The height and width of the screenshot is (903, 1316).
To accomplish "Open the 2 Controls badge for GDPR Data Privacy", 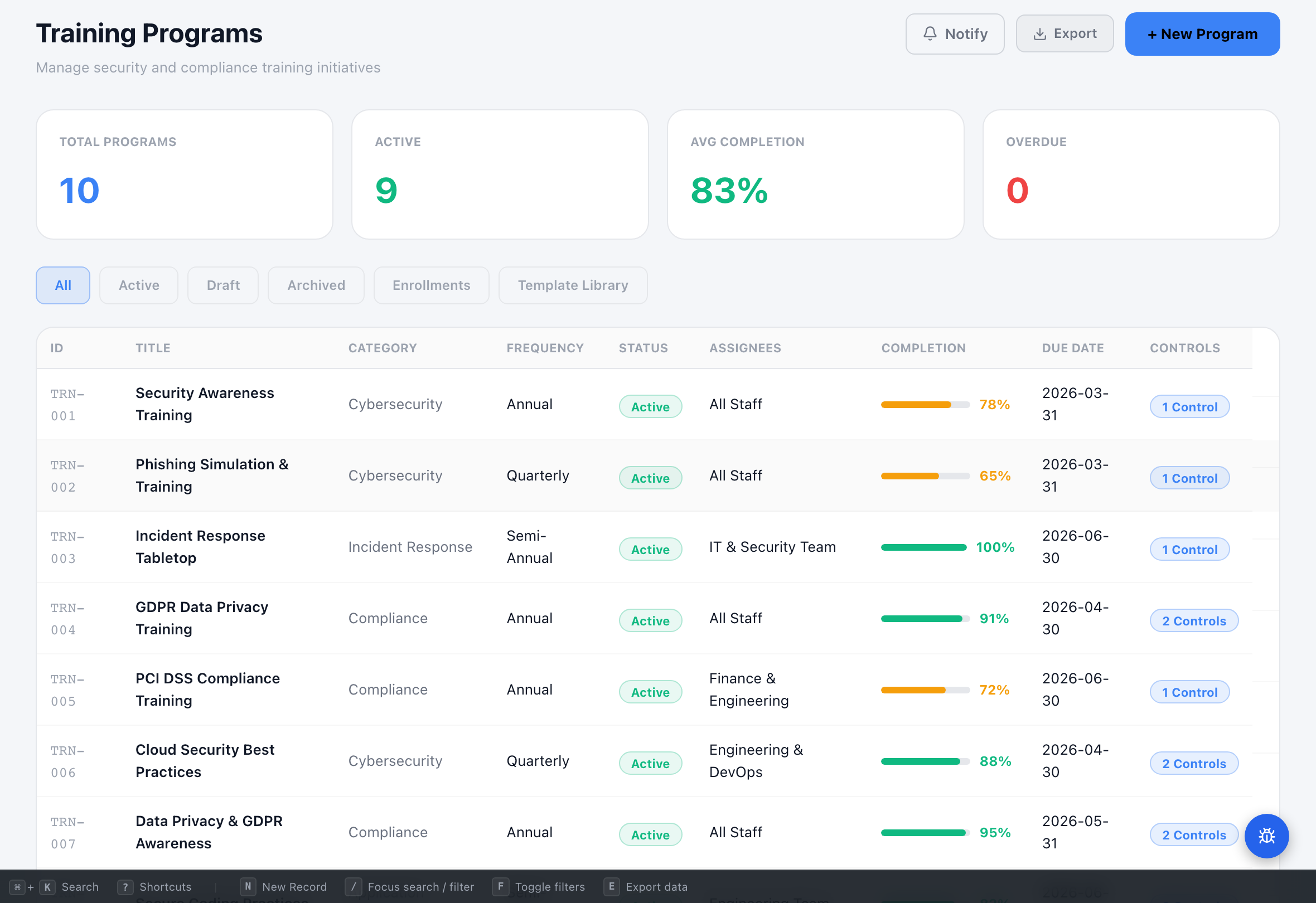I will click(x=1194, y=621).
